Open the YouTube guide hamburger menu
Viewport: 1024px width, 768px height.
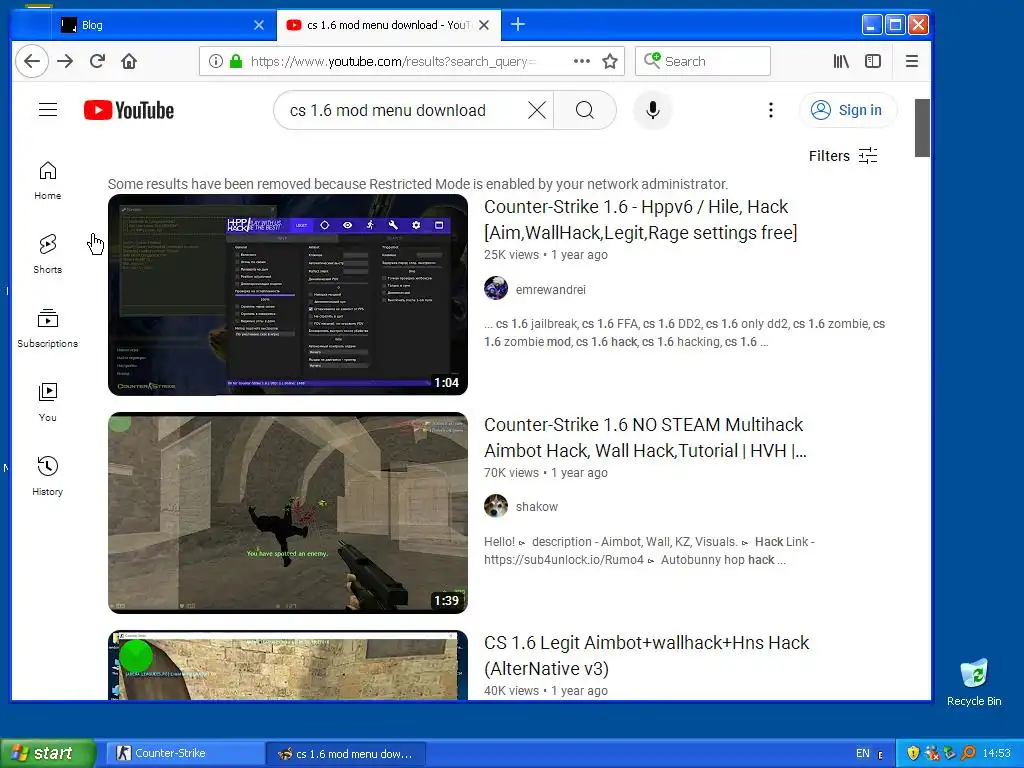[48, 110]
